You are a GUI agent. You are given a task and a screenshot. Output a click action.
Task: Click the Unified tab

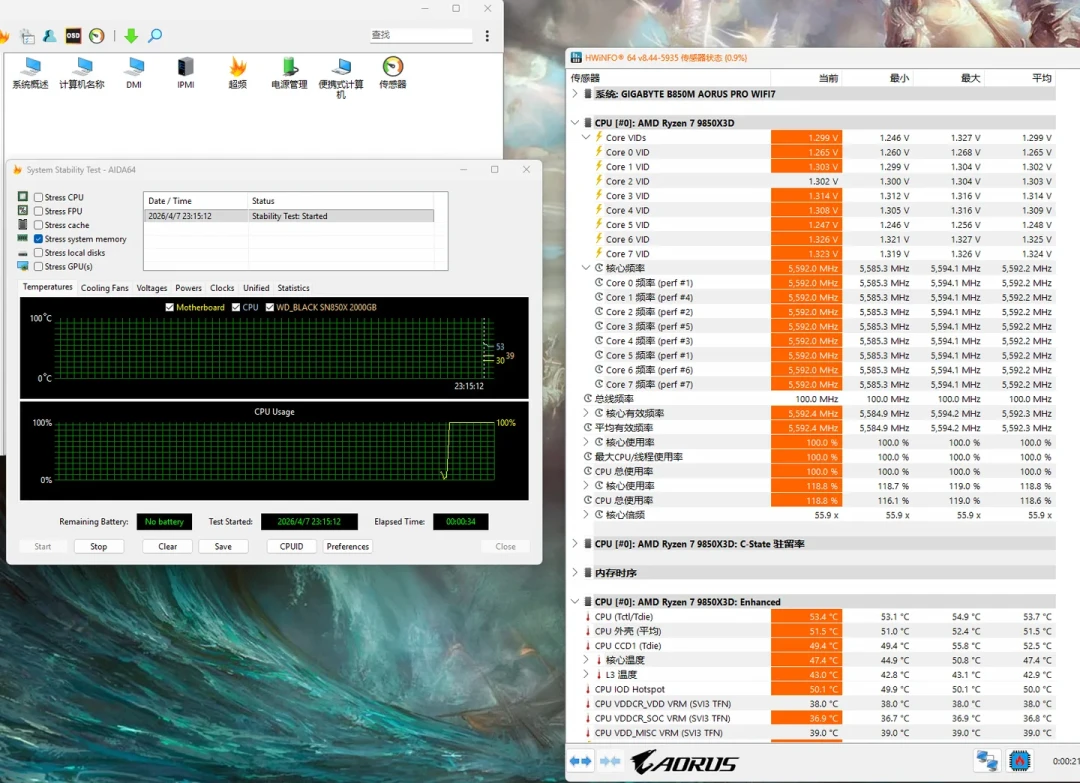256,288
